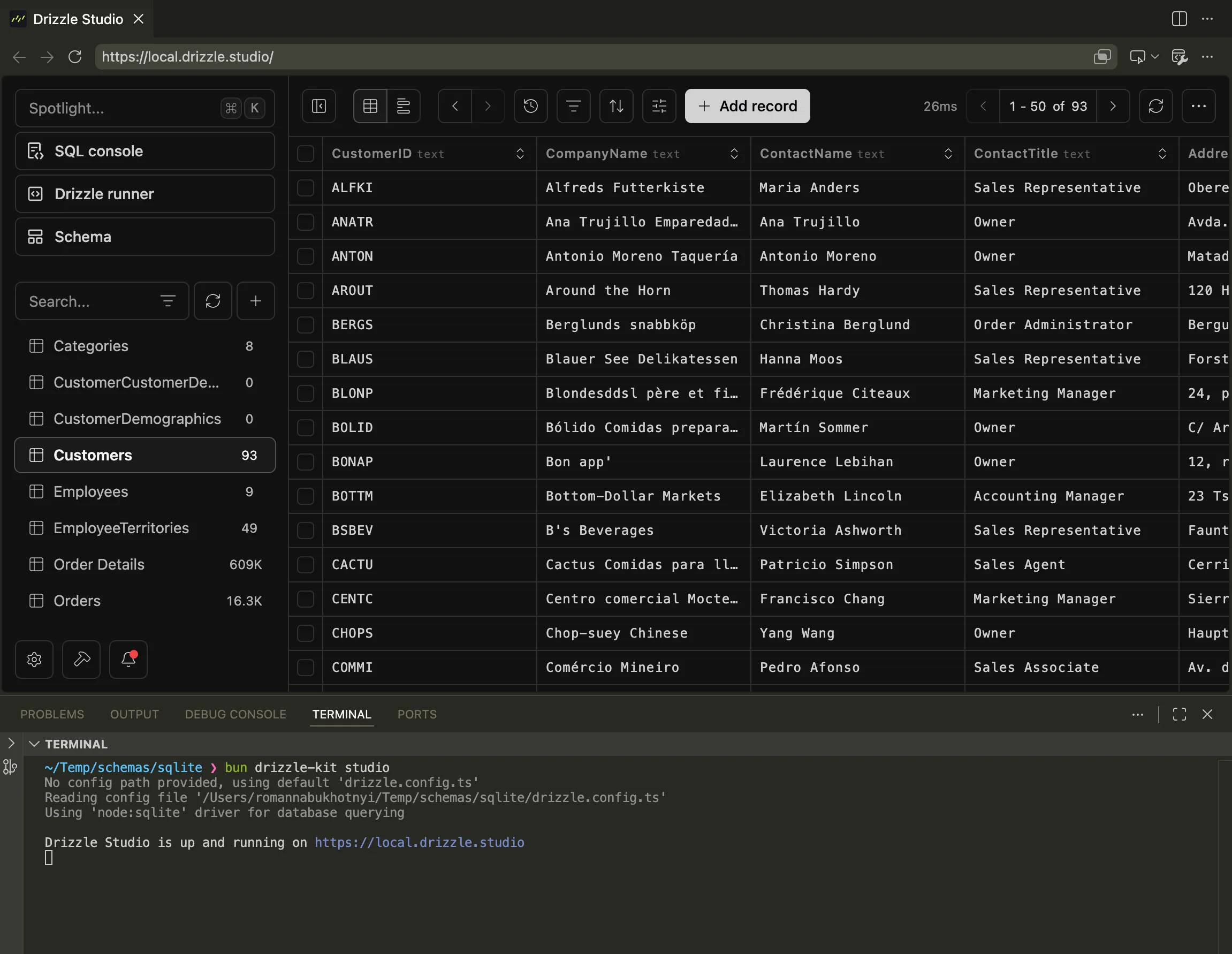Sort by CustomerID column arrows
This screenshot has width=1232, height=954.
(x=520, y=154)
